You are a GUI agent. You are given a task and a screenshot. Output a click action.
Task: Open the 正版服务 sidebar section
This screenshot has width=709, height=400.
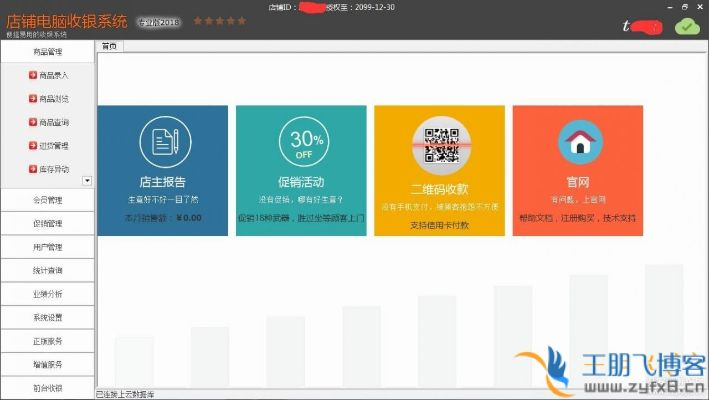pyautogui.click(x=47, y=341)
